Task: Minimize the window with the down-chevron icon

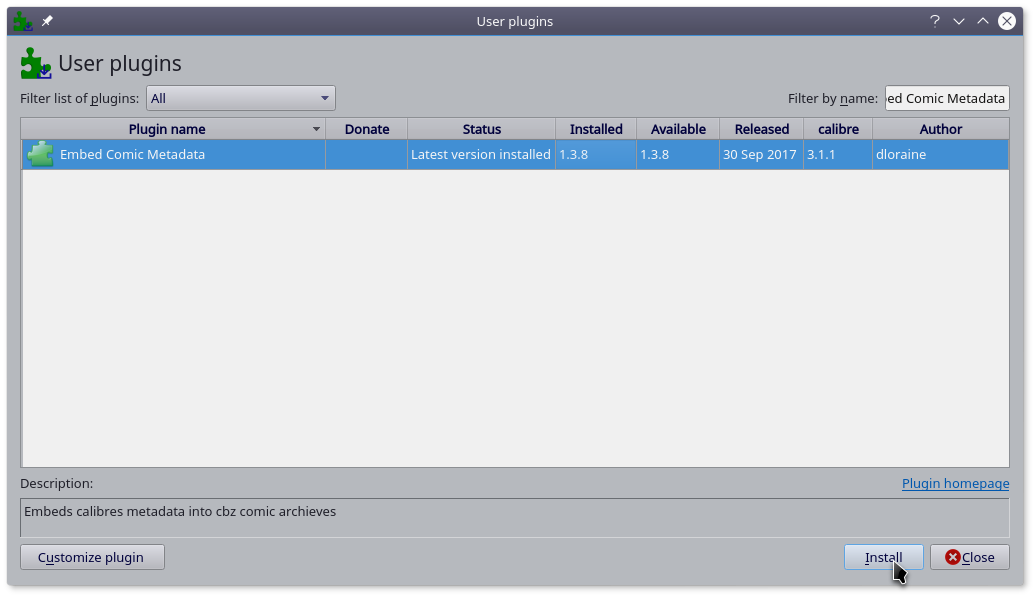Action: coord(959,21)
